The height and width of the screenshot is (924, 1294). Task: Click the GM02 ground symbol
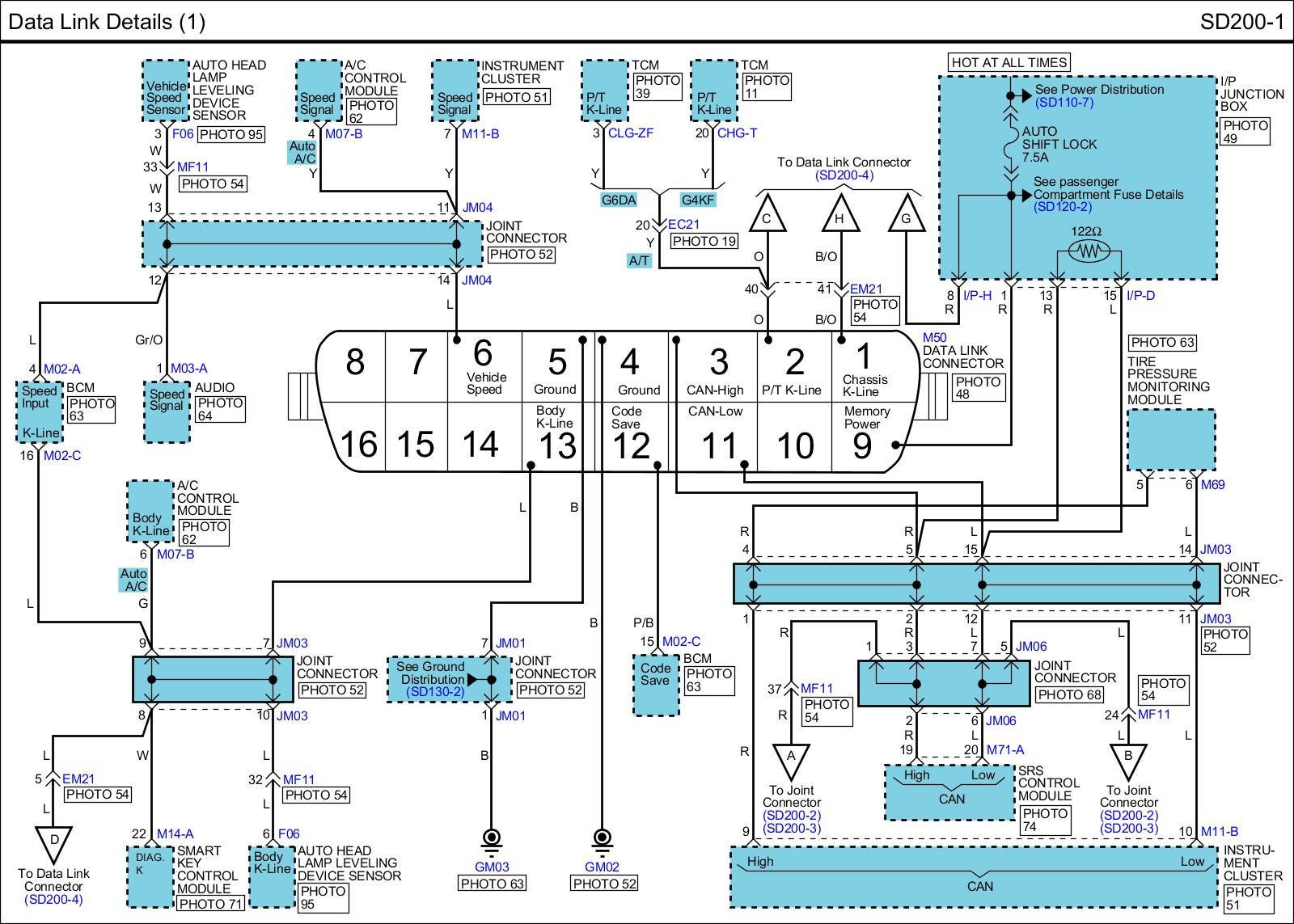(x=602, y=840)
